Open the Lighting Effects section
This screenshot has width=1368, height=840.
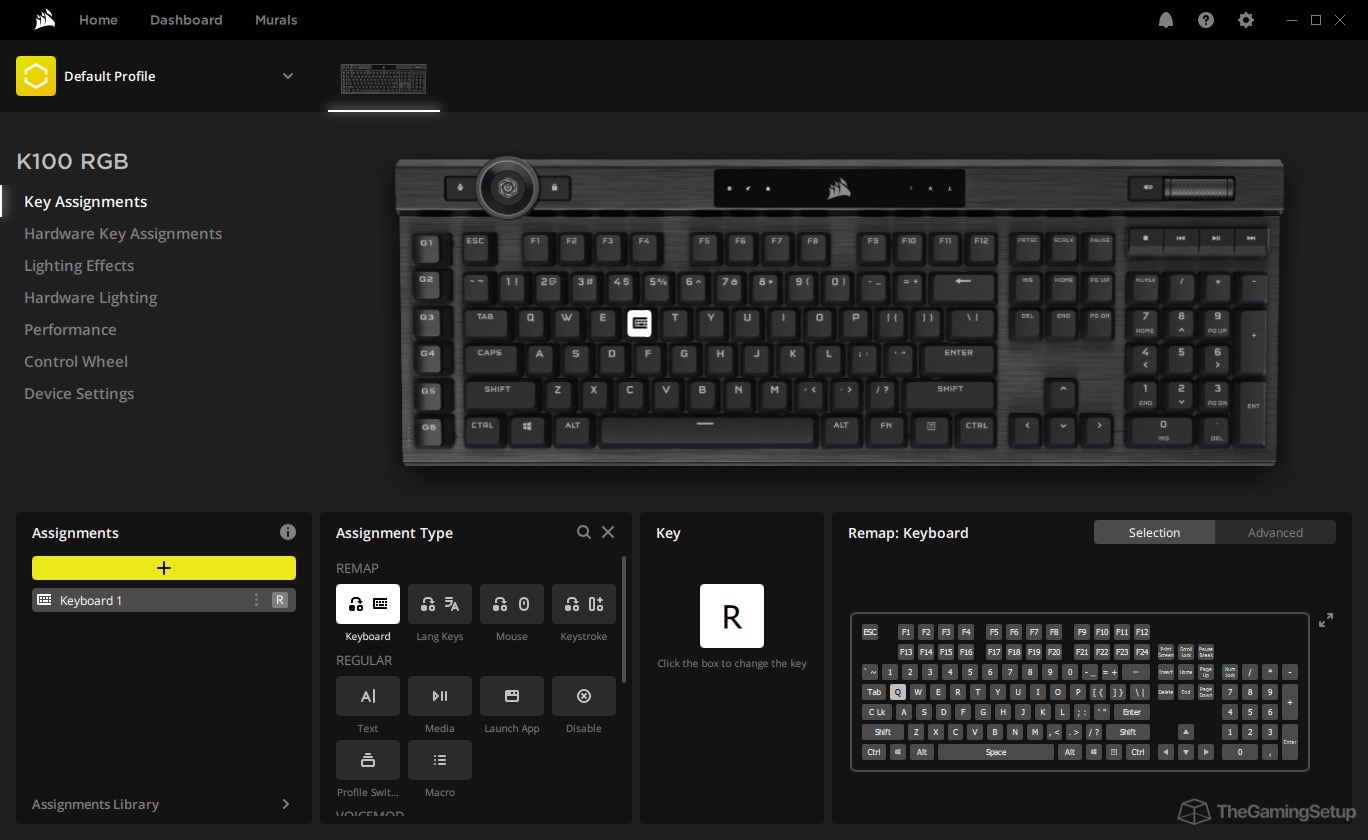[x=79, y=265]
